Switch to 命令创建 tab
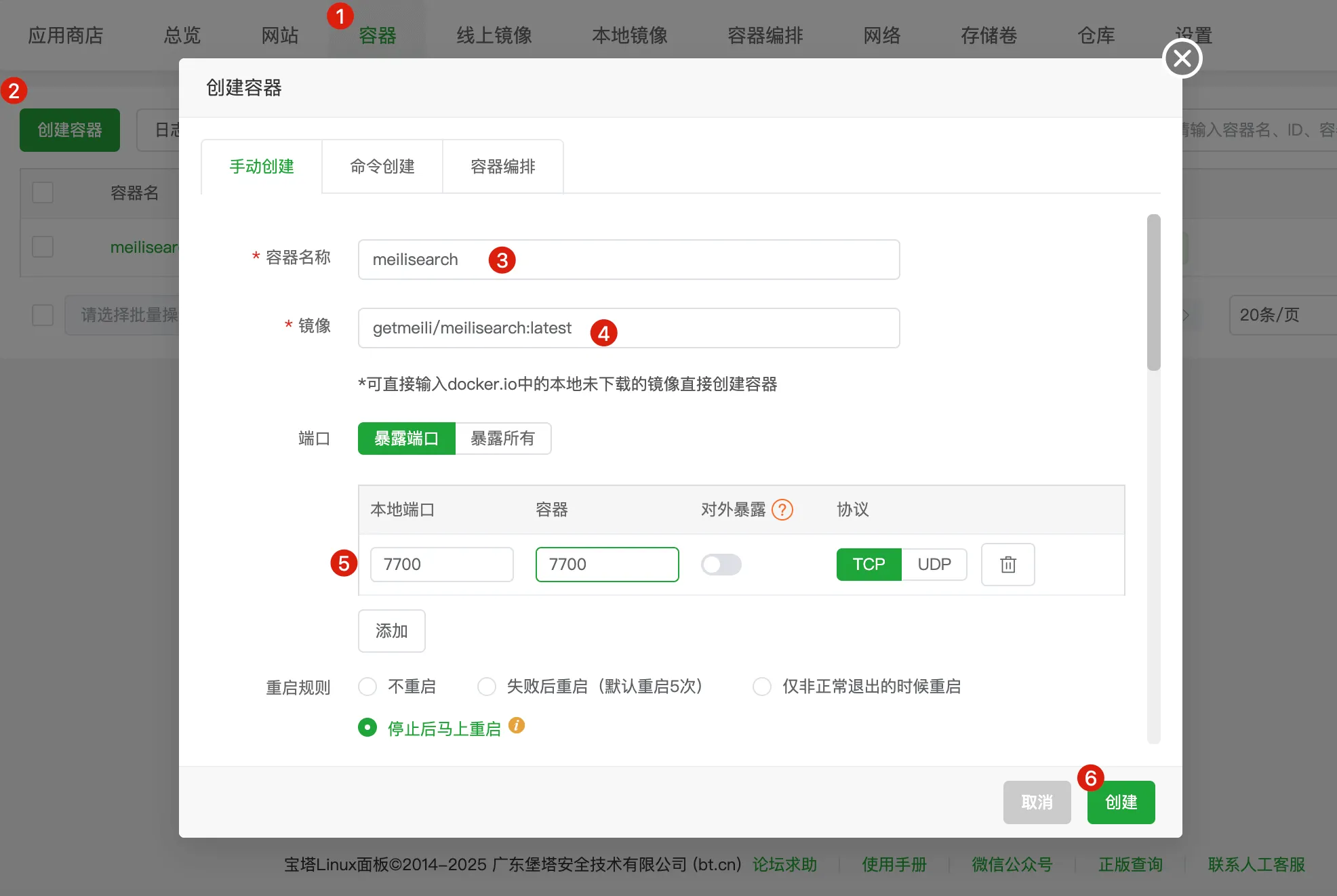 point(382,167)
